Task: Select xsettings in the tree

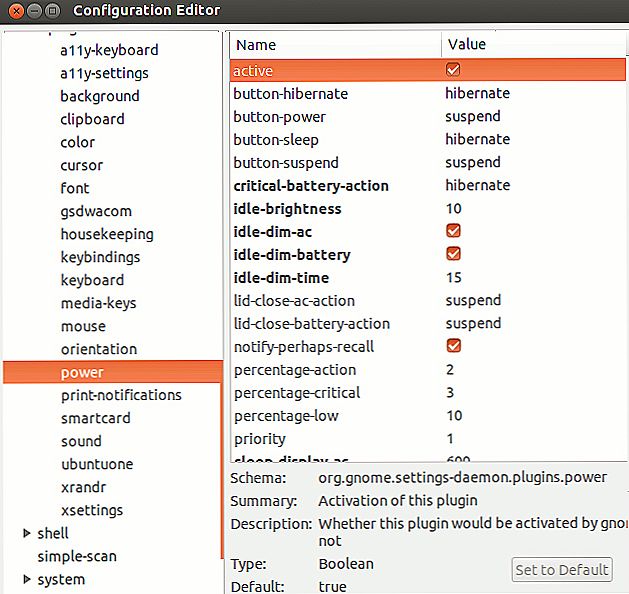Action: [92, 510]
